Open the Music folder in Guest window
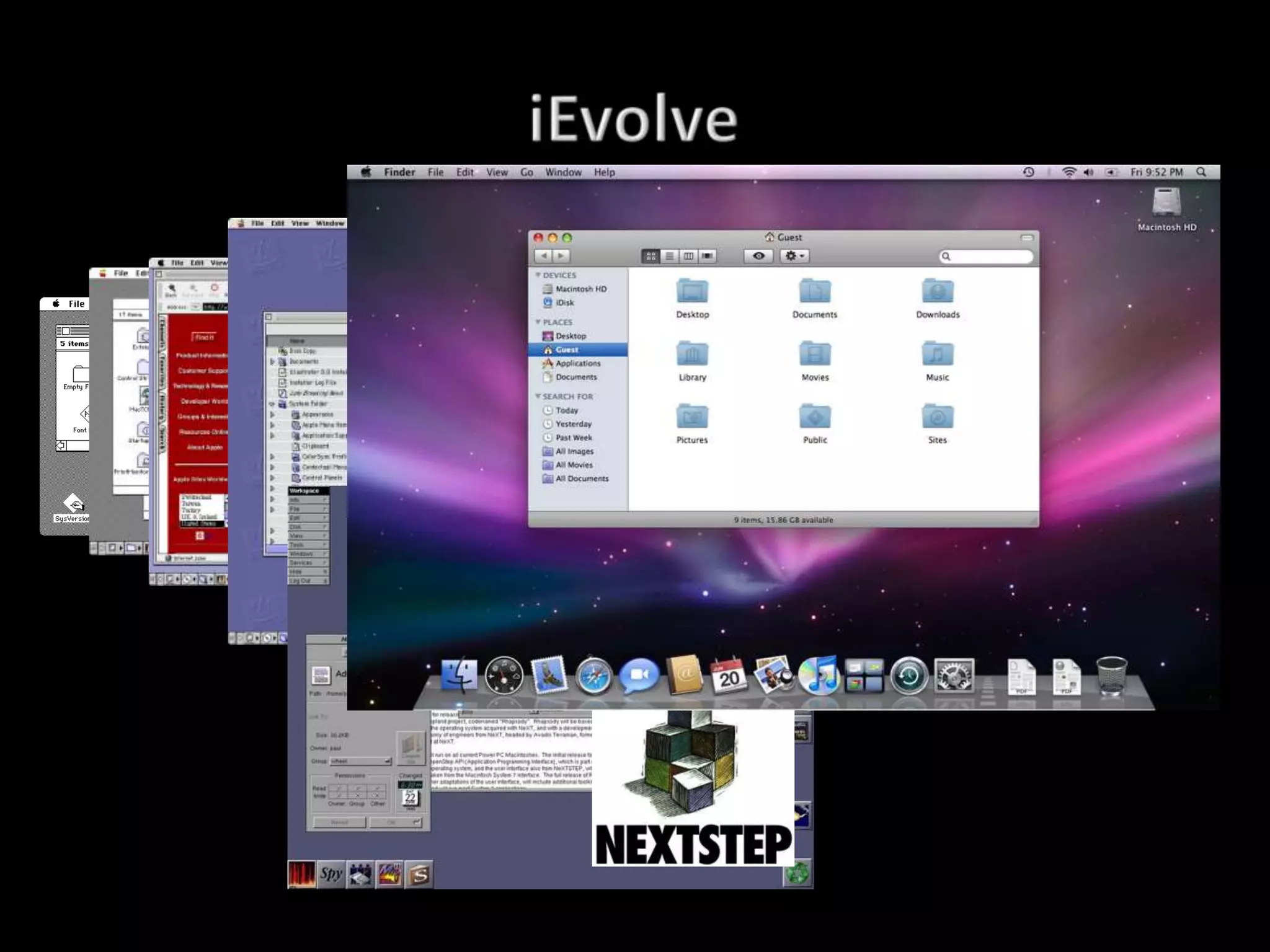The width and height of the screenshot is (1270, 952). click(x=938, y=354)
